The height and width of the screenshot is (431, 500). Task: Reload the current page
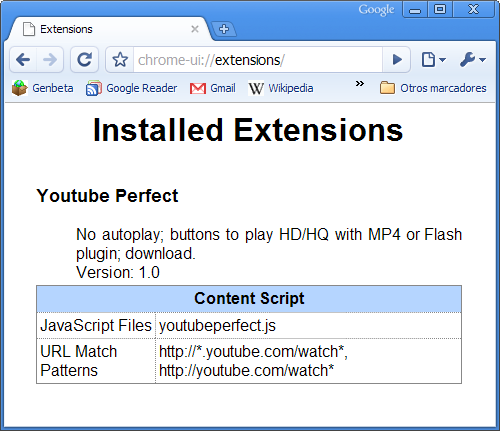coord(85,60)
